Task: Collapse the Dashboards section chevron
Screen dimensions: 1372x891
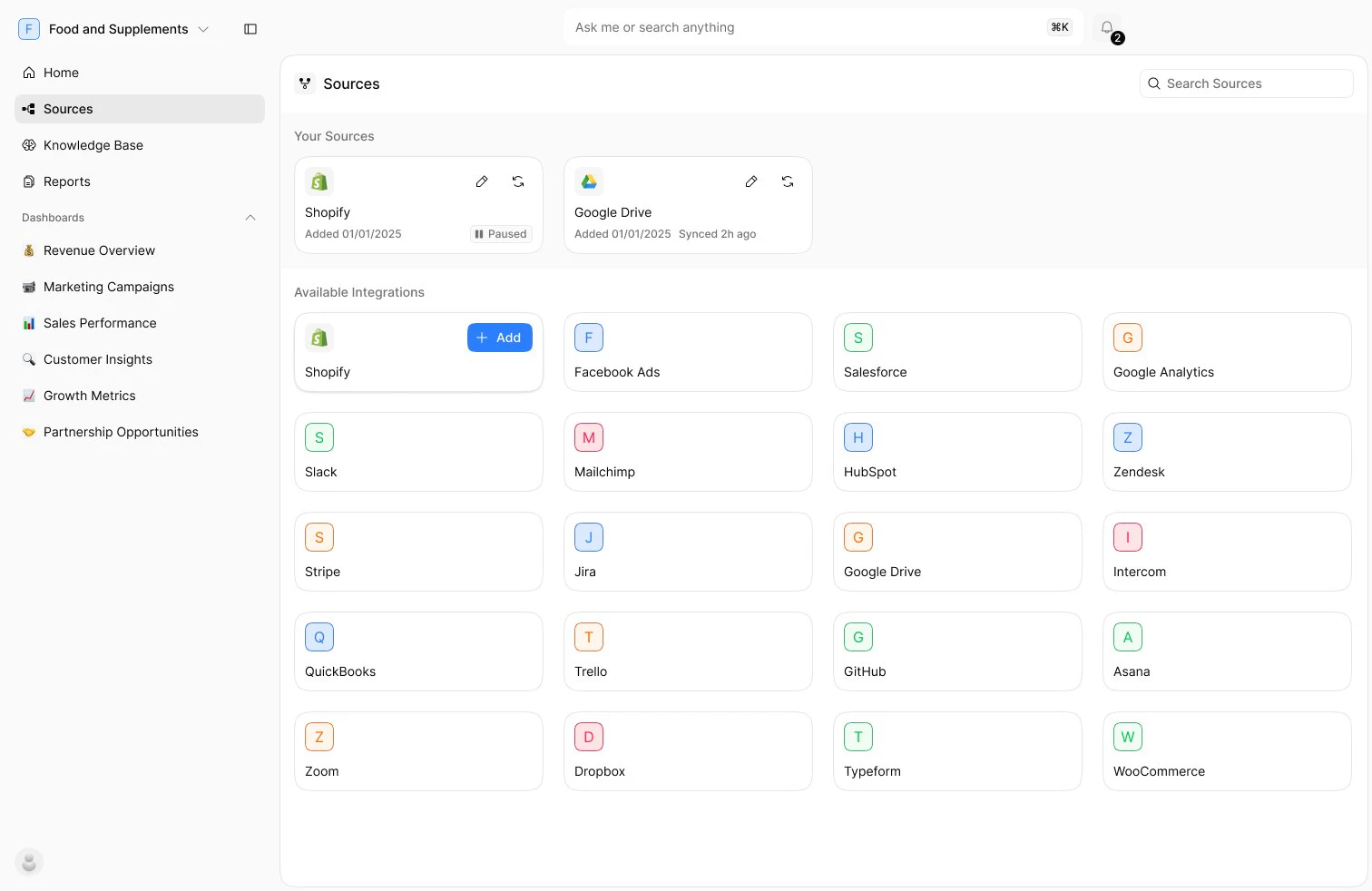Action: click(250, 218)
